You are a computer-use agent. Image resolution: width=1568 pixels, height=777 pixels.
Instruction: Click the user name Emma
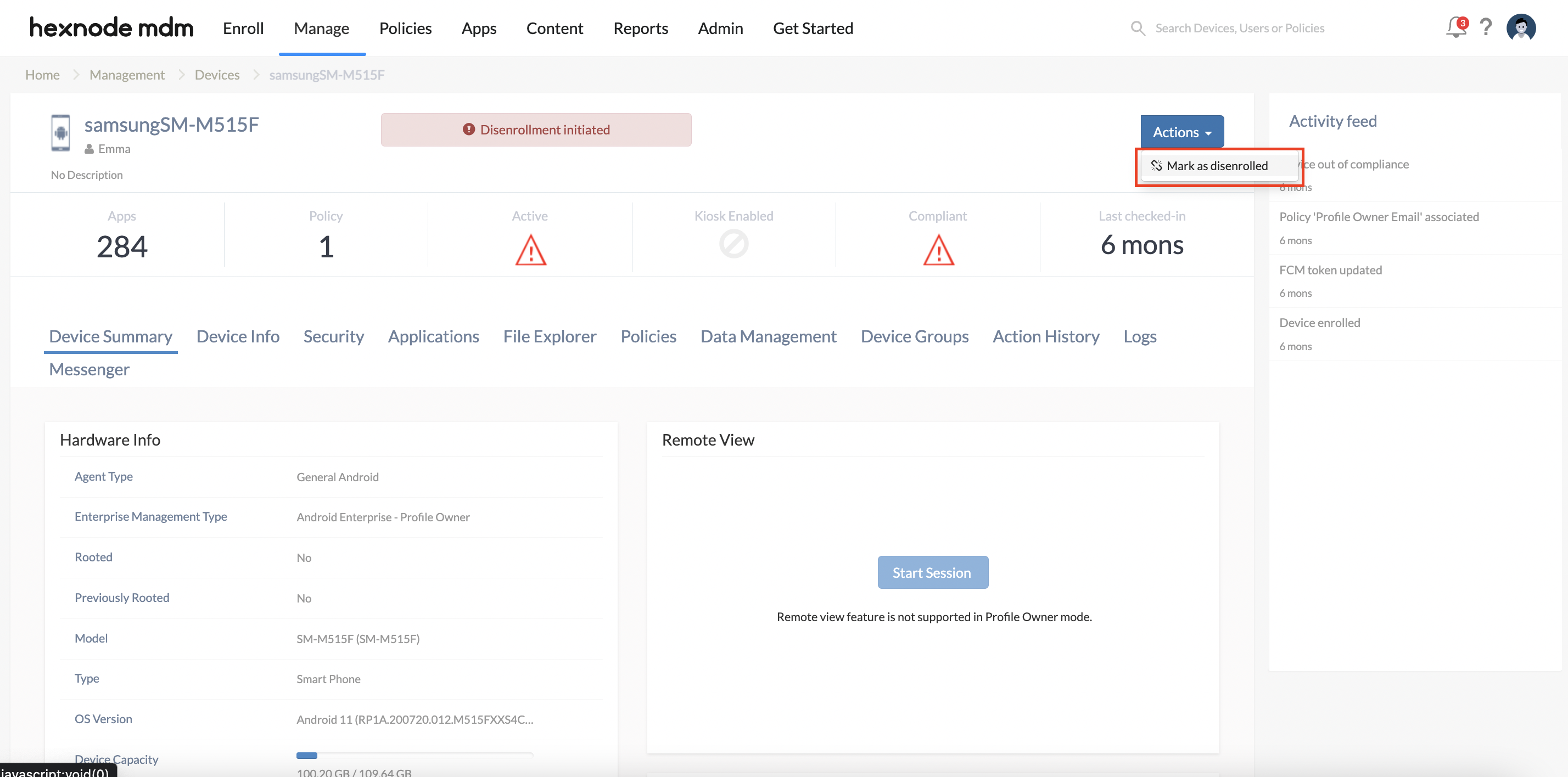[x=114, y=149]
